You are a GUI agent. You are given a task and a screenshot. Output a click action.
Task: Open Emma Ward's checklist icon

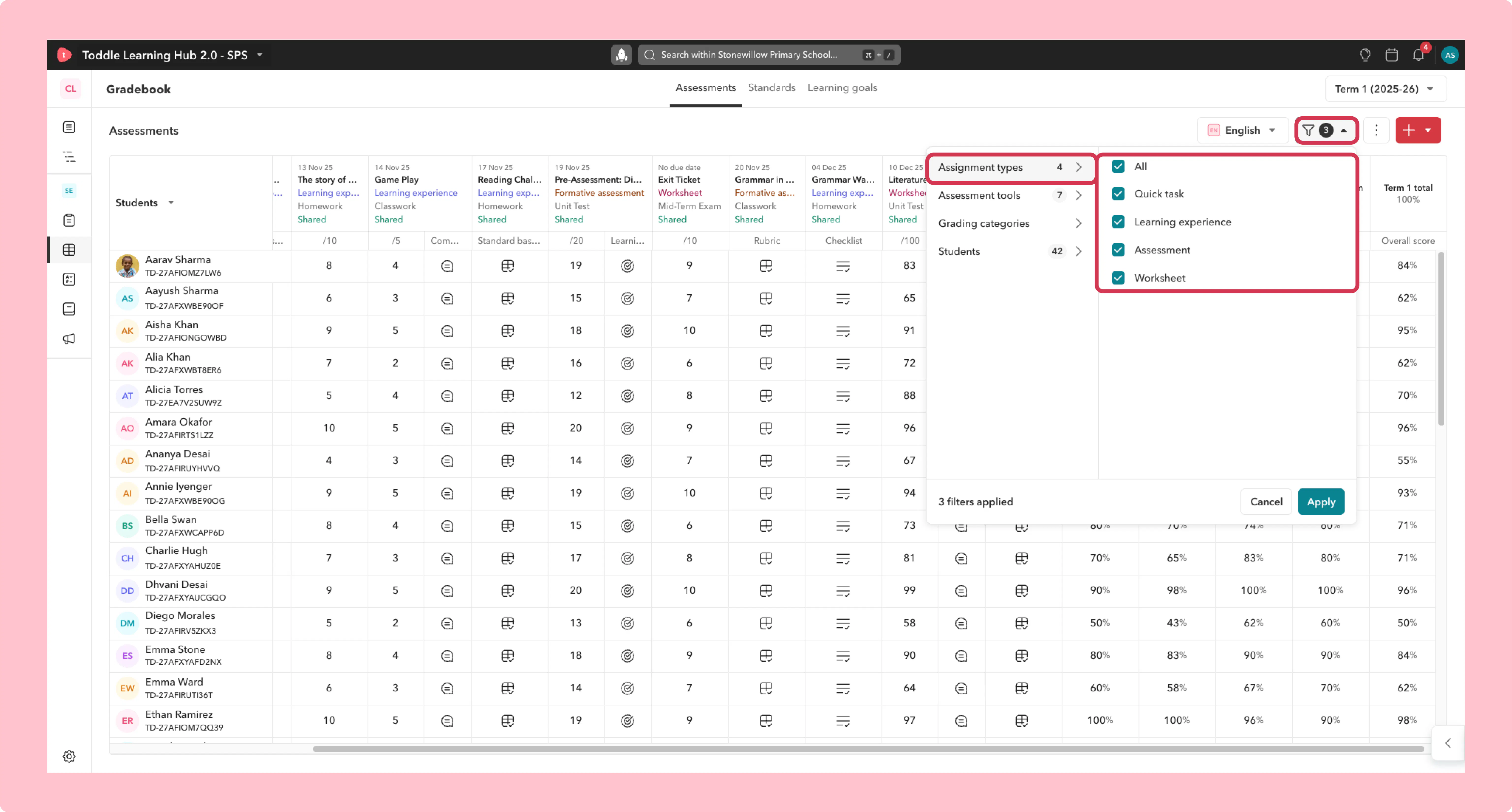[x=843, y=688]
